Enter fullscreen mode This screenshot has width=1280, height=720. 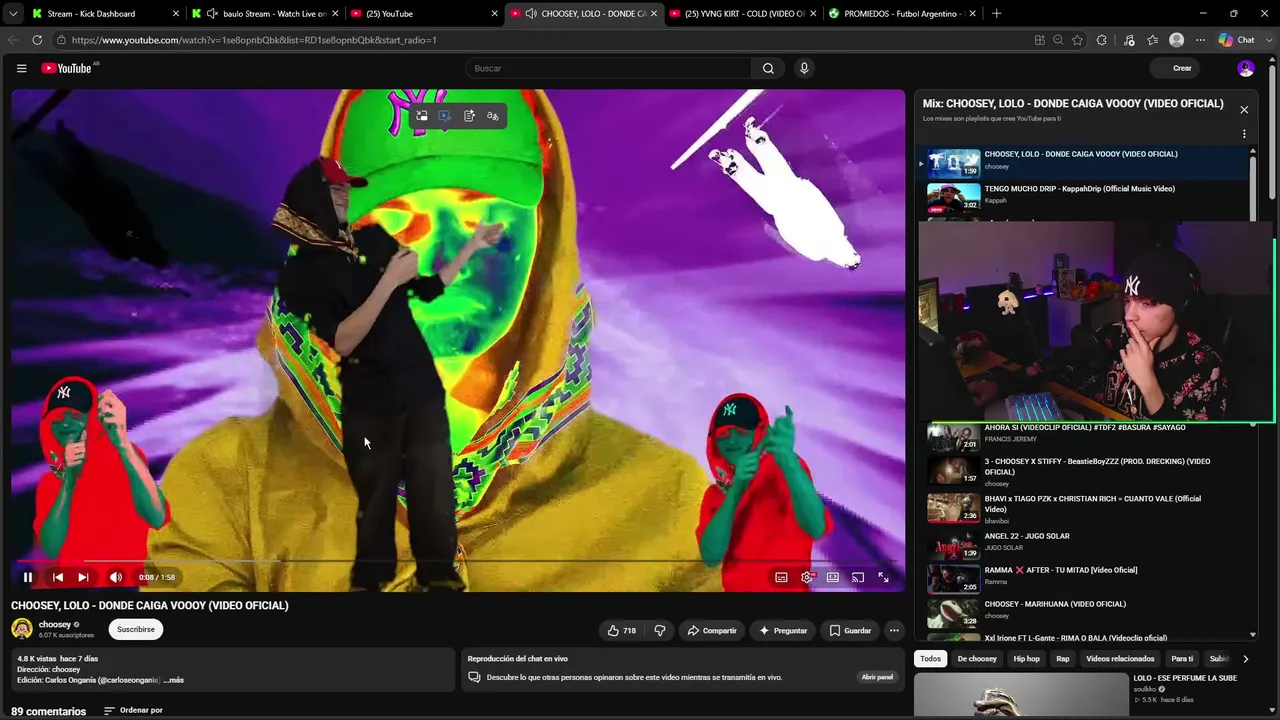[883, 577]
